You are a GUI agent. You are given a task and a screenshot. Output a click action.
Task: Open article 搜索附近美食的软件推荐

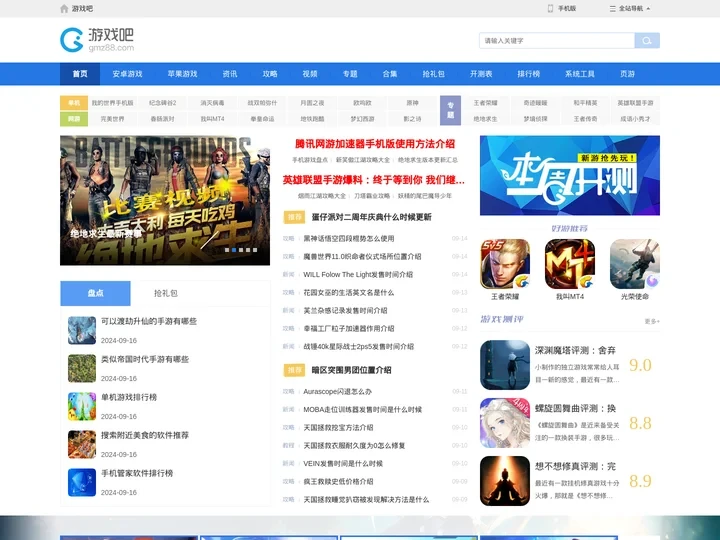coord(145,435)
